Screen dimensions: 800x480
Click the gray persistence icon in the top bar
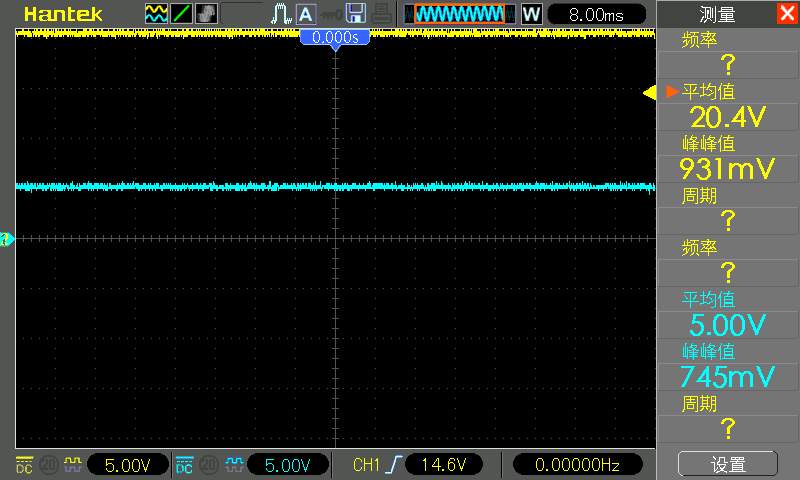pyautogui.click(x=206, y=14)
